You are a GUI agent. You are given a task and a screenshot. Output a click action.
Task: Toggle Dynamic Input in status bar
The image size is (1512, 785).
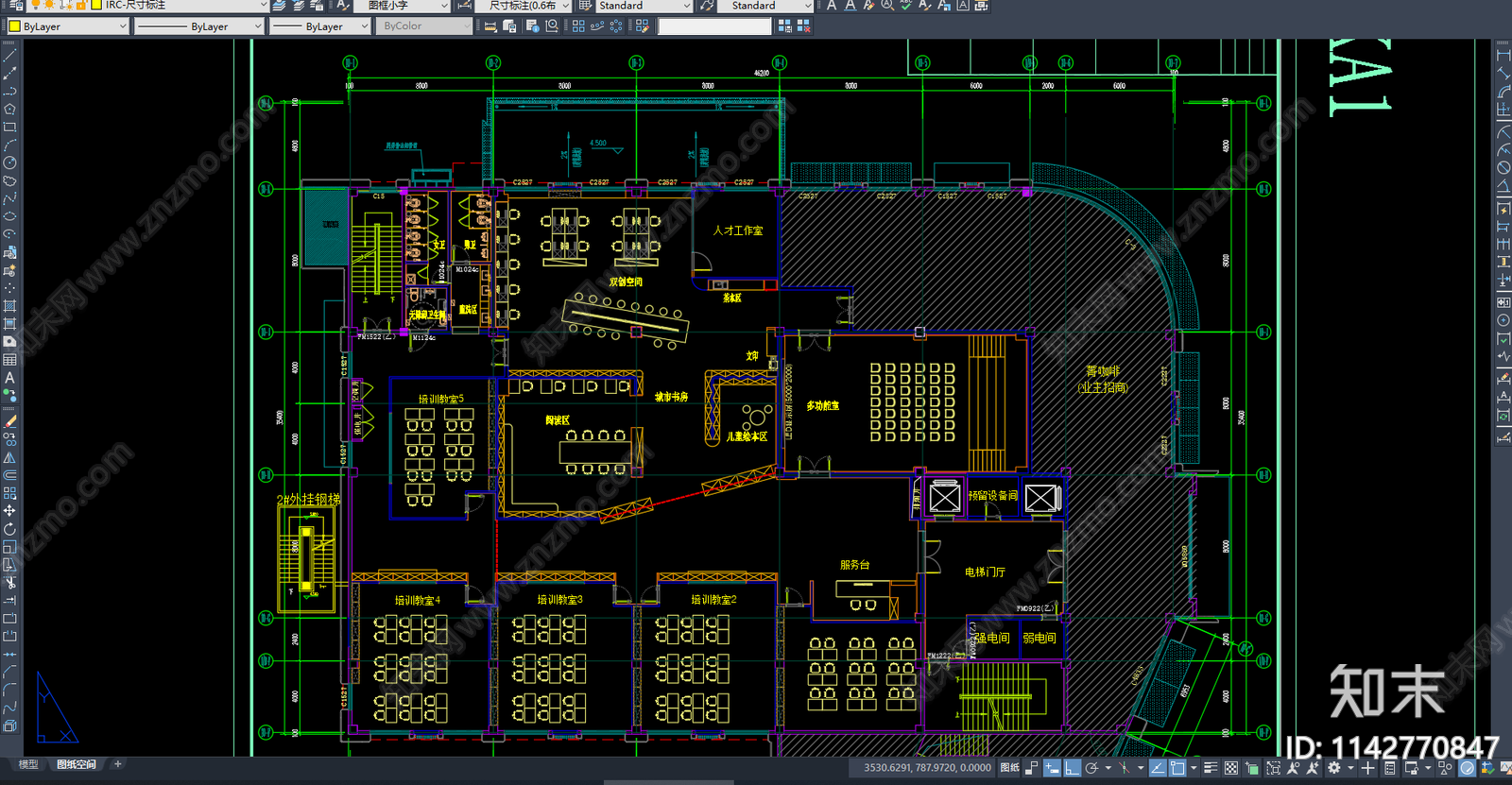(x=1052, y=768)
